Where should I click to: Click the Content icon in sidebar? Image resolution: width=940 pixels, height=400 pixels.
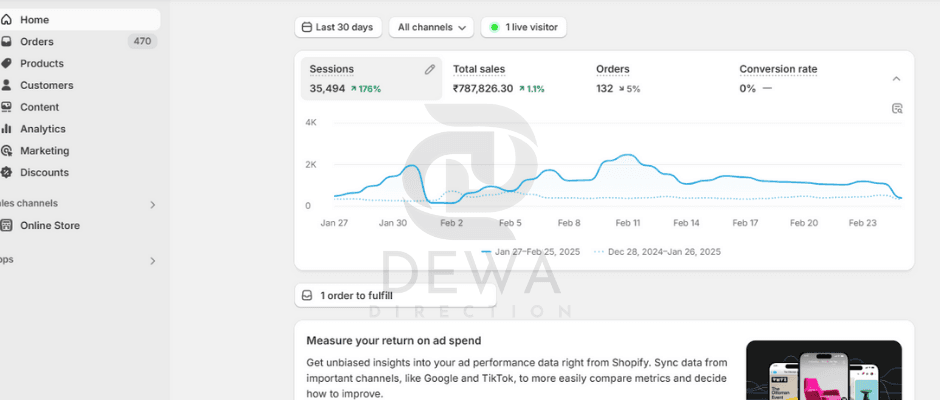point(7,107)
